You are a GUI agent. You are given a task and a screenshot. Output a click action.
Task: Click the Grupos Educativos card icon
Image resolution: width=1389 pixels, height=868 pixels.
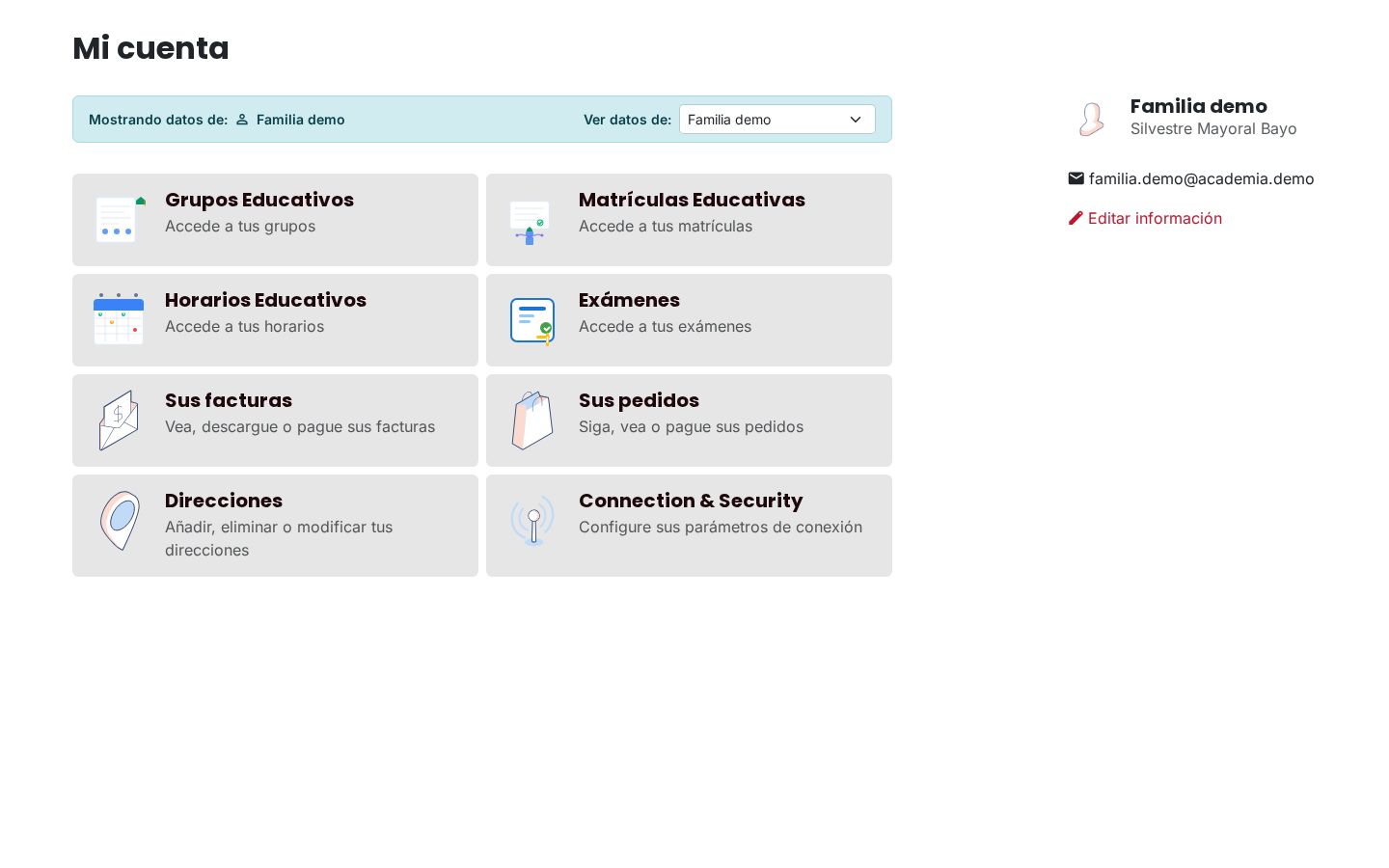click(x=120, y=220)
